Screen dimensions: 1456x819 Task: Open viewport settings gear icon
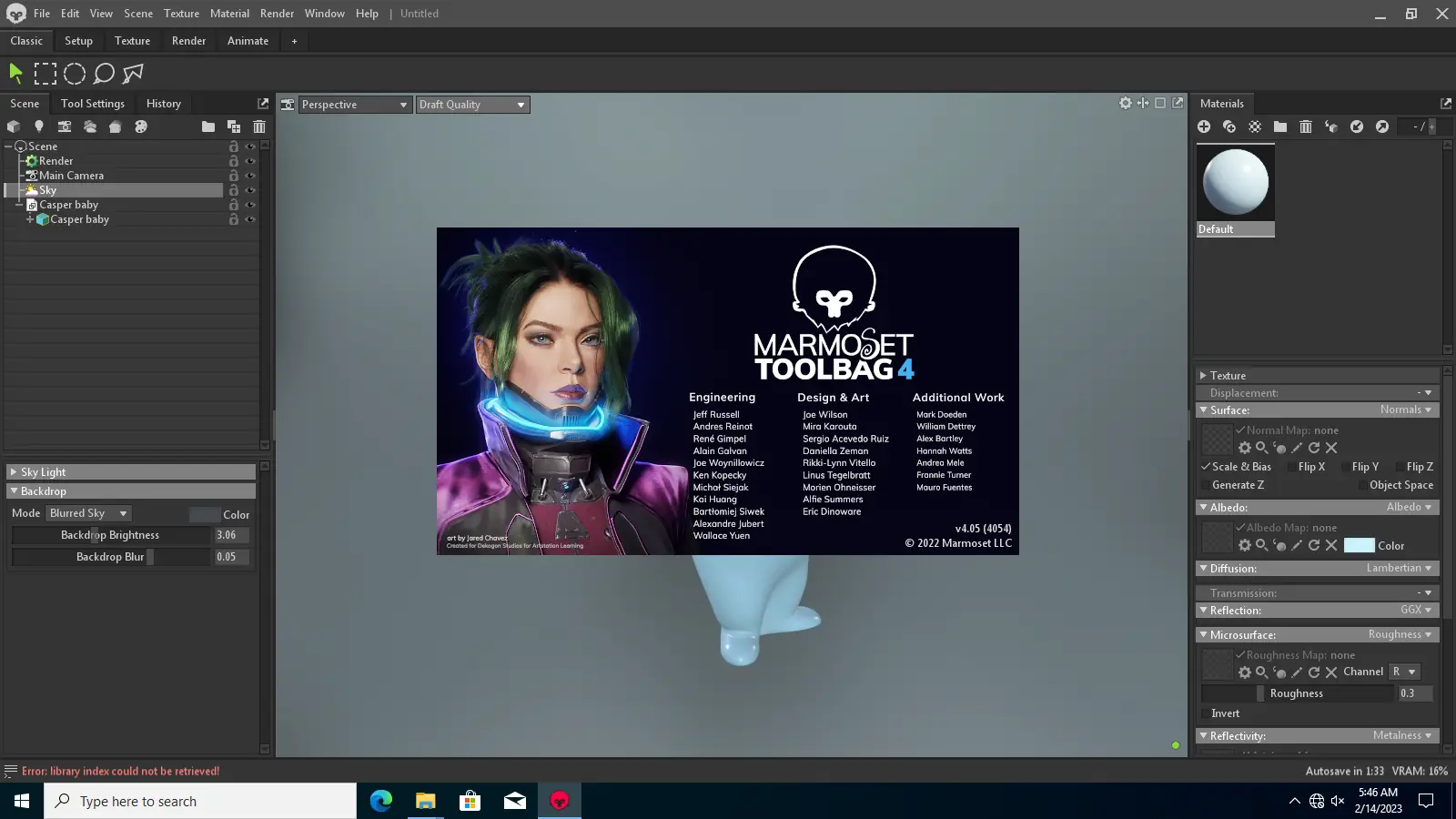(1126, 103)
